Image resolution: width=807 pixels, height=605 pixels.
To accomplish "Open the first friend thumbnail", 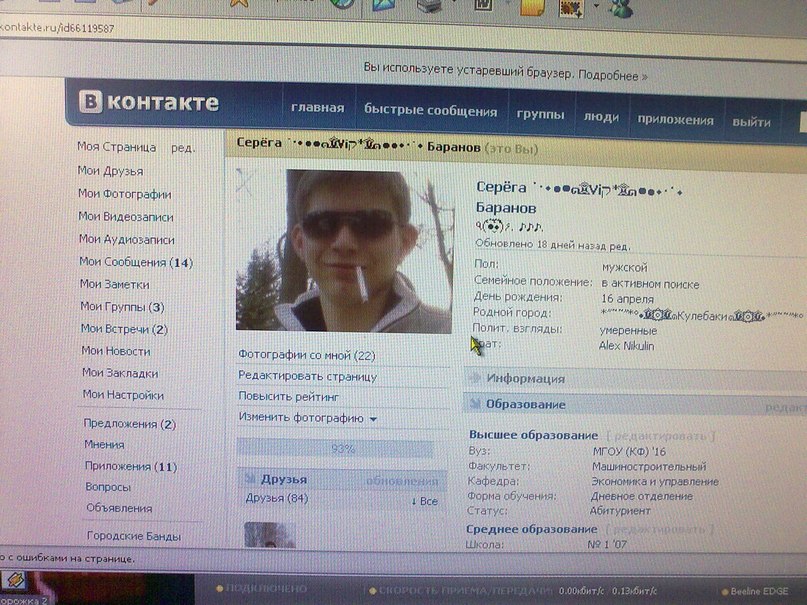I will click(x=269, y=535).
